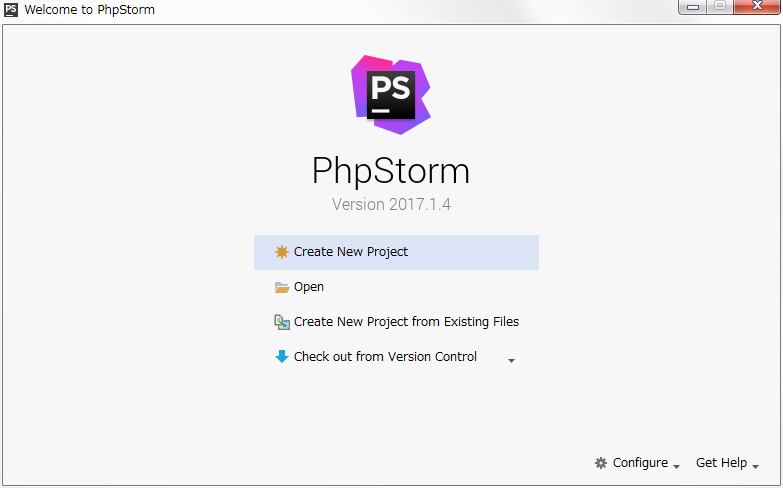This screenshot has width=783, height=488.
Task: Click the PhpStorm heading text
Action: point(391,171)
